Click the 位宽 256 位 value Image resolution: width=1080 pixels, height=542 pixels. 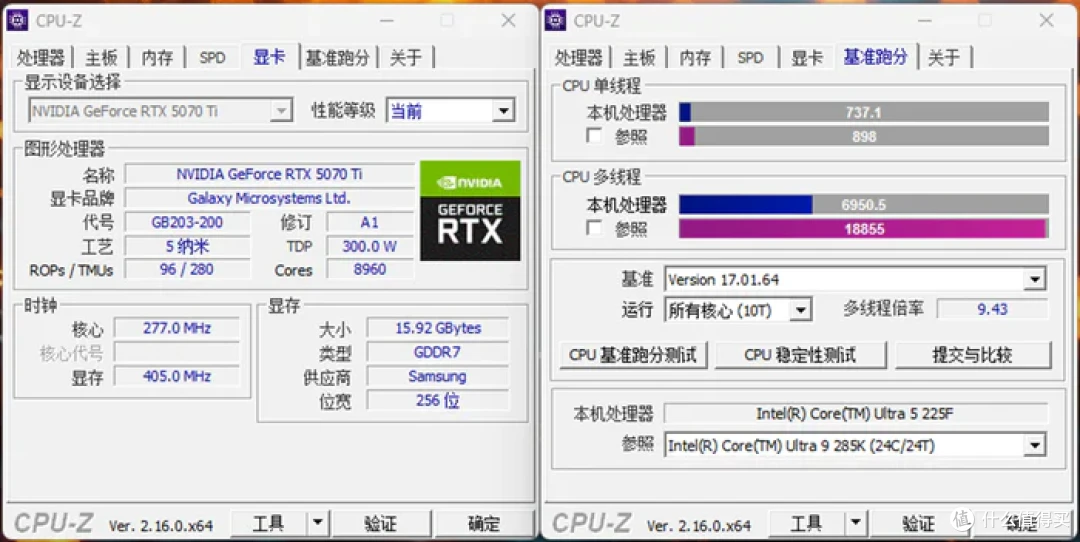[x=438, y=400]
